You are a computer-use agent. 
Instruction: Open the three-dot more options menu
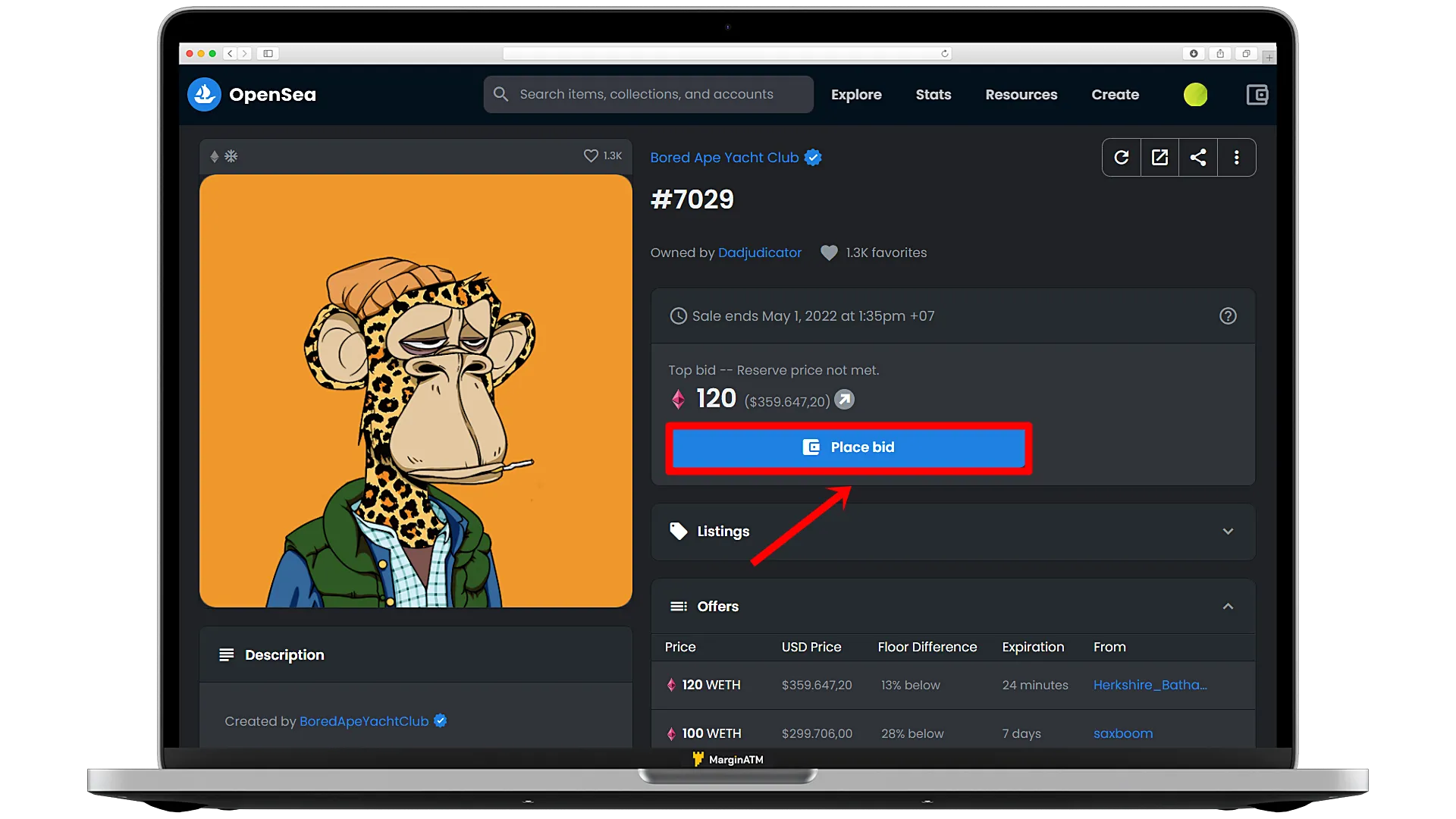pyautogui.click(x=1237, y=158)
